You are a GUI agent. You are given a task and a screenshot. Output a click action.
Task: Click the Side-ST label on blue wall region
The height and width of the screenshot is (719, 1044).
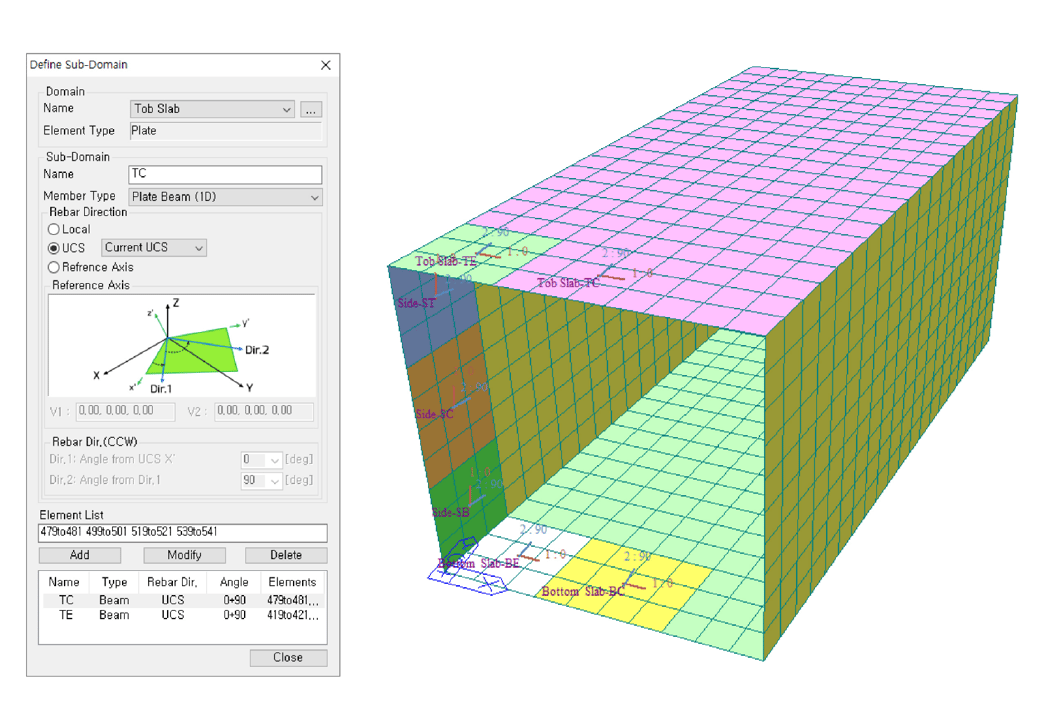coord(415,301)
